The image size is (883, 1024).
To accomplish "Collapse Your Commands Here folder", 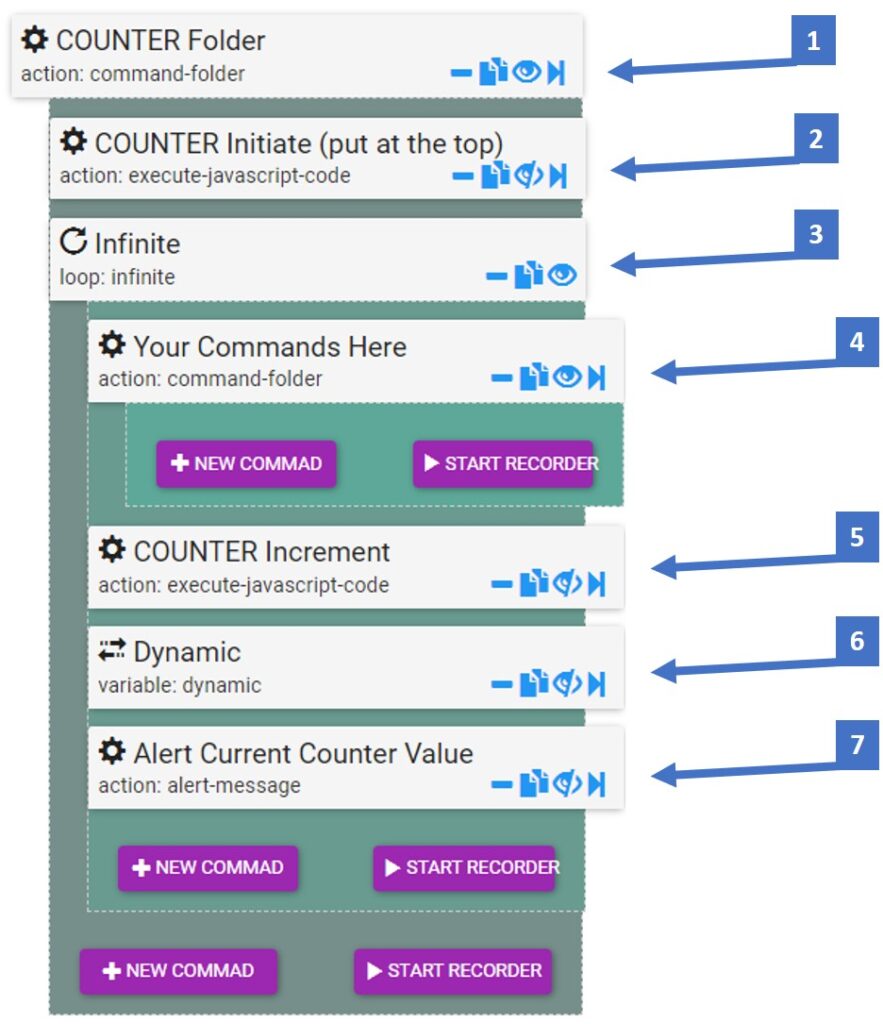I will click(502, 377).
